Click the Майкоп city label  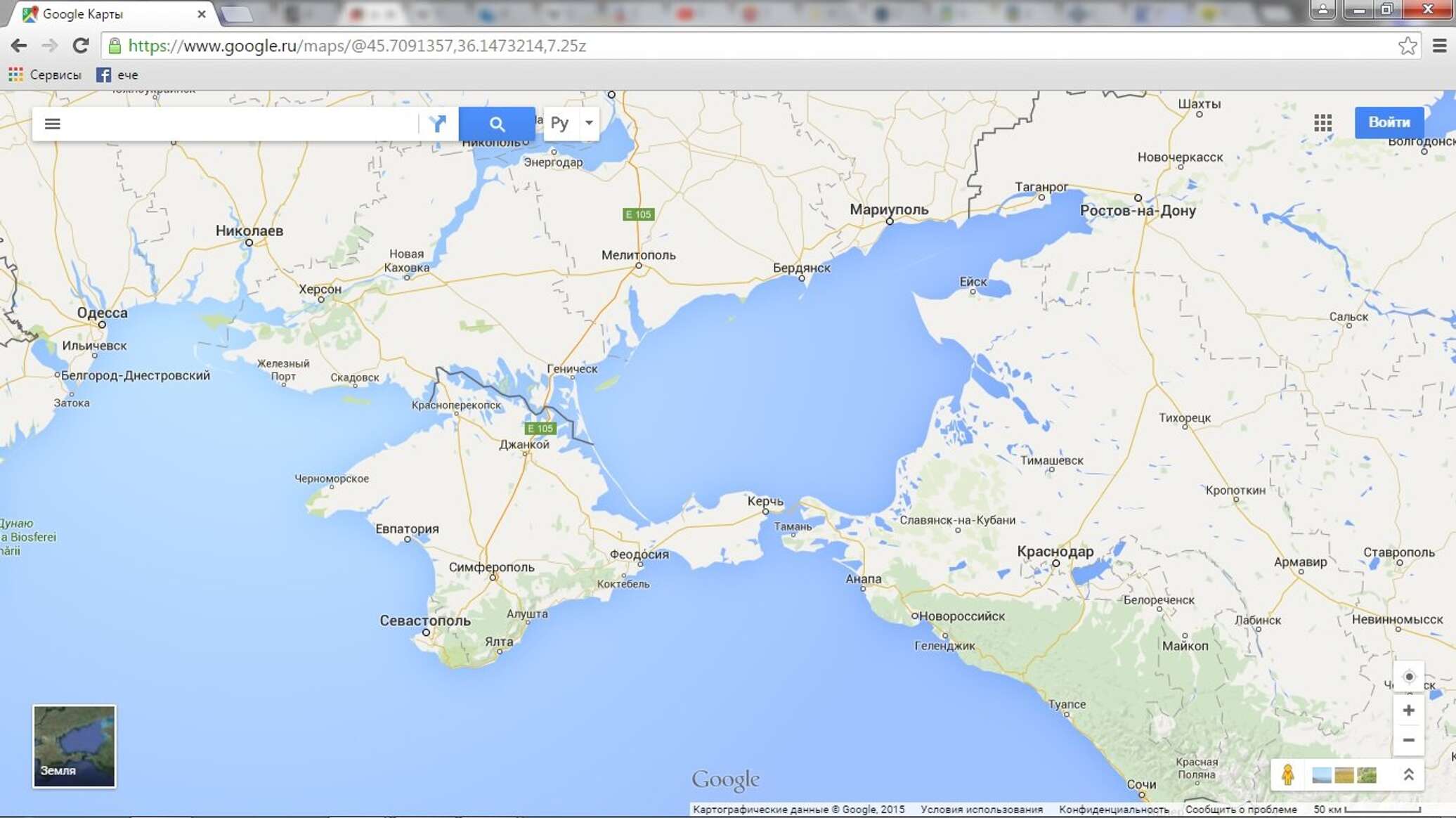(1185, 646)
